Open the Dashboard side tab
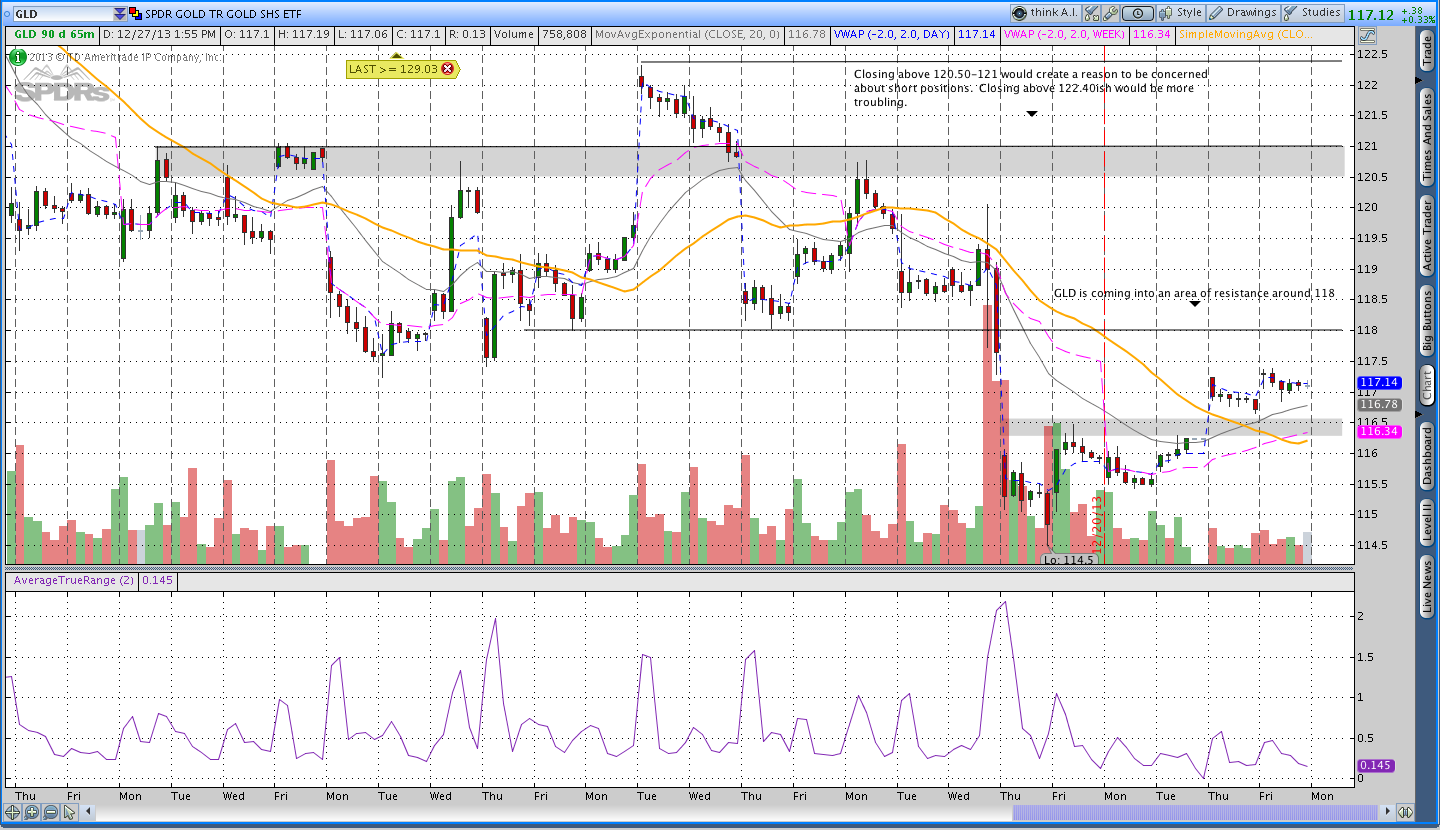1440x830 pixels. point(1427,456)
